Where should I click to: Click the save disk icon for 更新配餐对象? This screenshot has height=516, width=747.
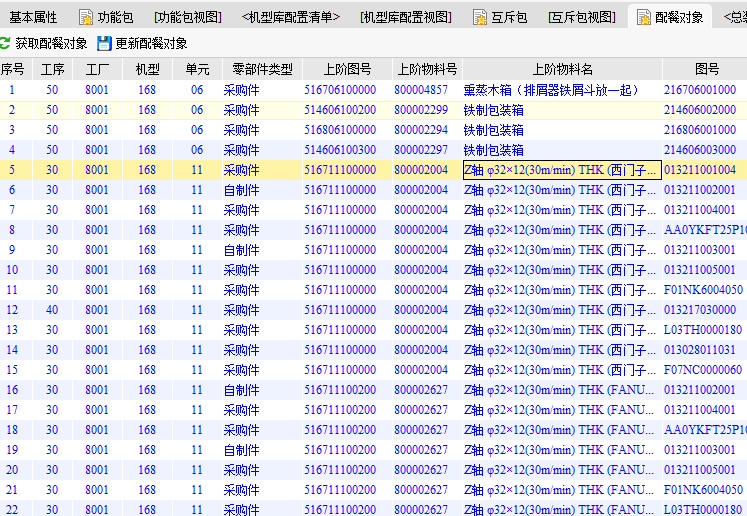(104, 43)
